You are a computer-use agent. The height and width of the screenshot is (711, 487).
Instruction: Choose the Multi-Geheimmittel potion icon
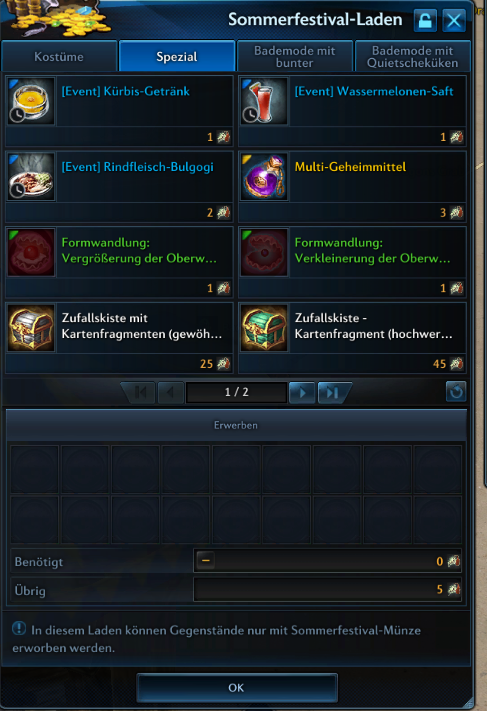[x=264, y=176]
